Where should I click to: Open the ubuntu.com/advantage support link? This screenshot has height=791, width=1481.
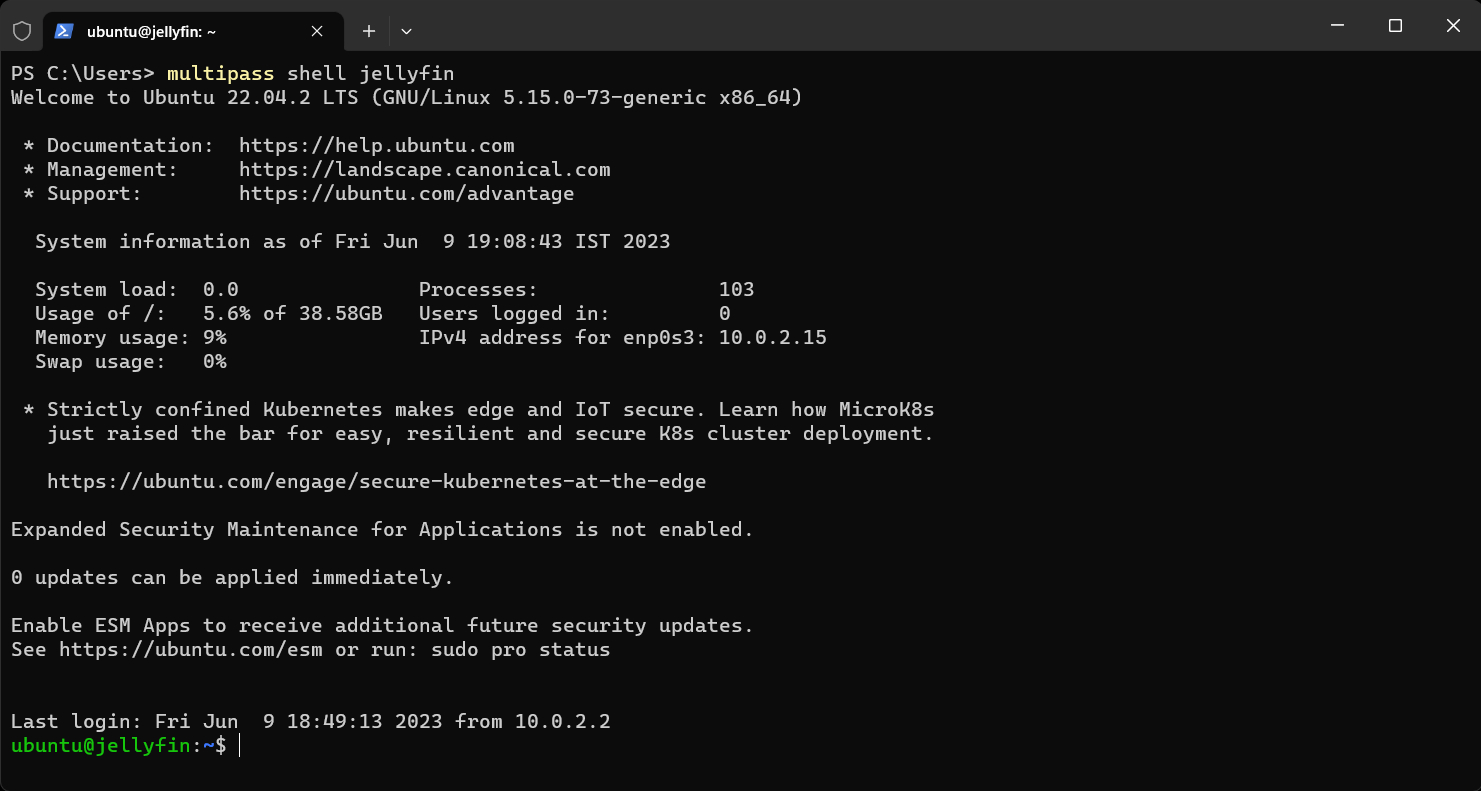pos(406,194)
